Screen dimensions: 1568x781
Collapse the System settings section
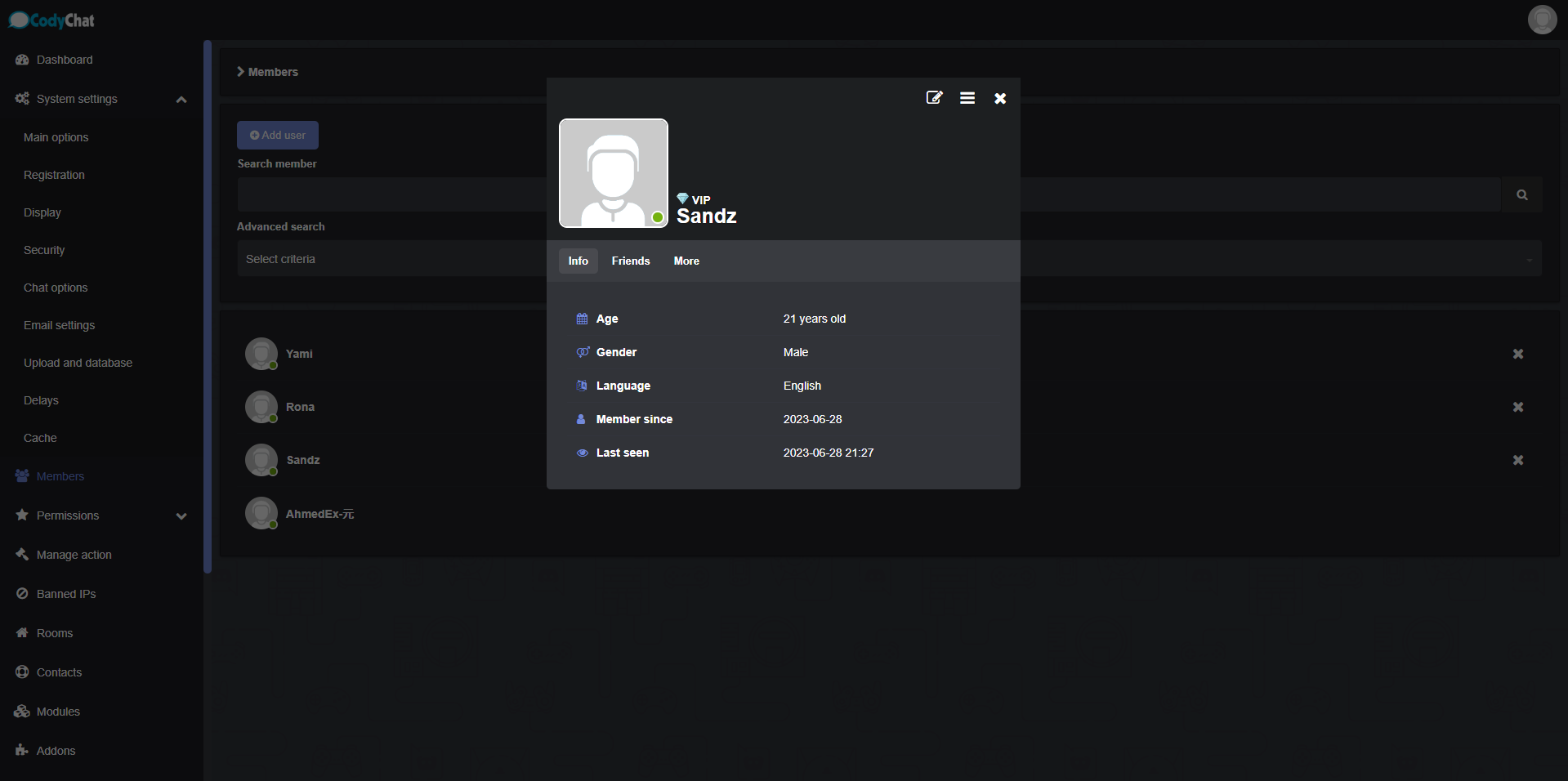click(x=181, y=100)
